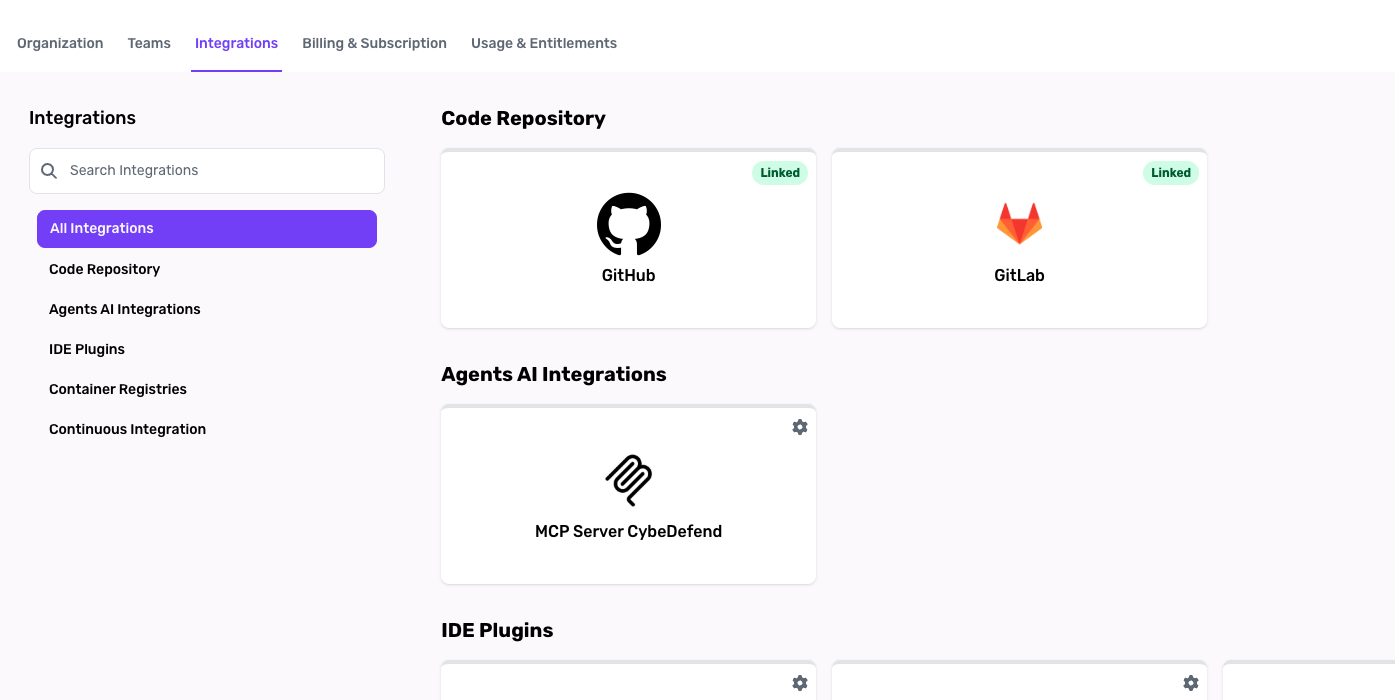The image size is (1395, 700).
Task: Click the GitLab card label text
Action: coord(1019,276)
